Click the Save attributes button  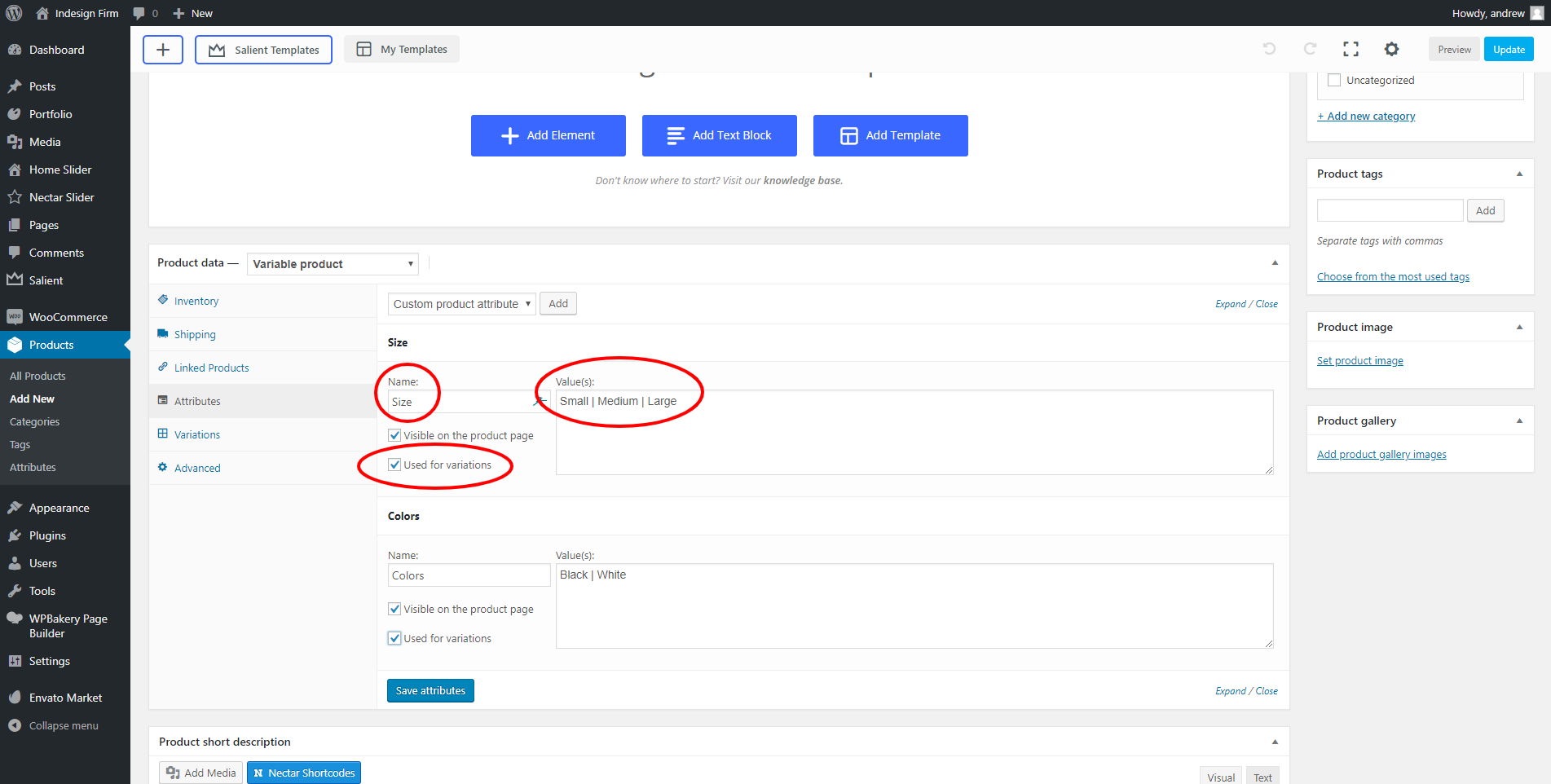(x=430, y=690)
